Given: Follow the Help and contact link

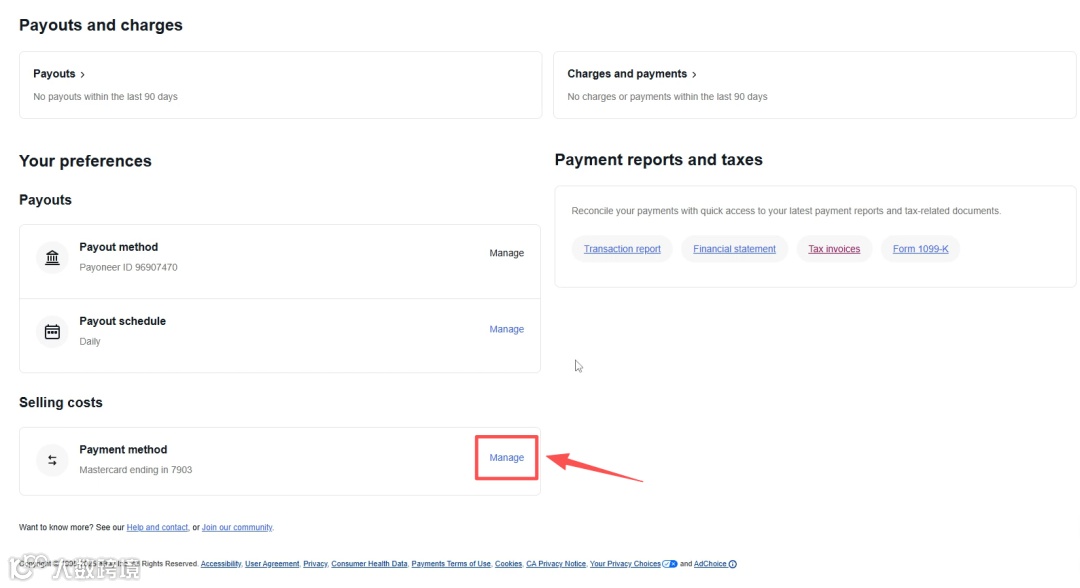Looking at the screenshot, I should 157,527.
